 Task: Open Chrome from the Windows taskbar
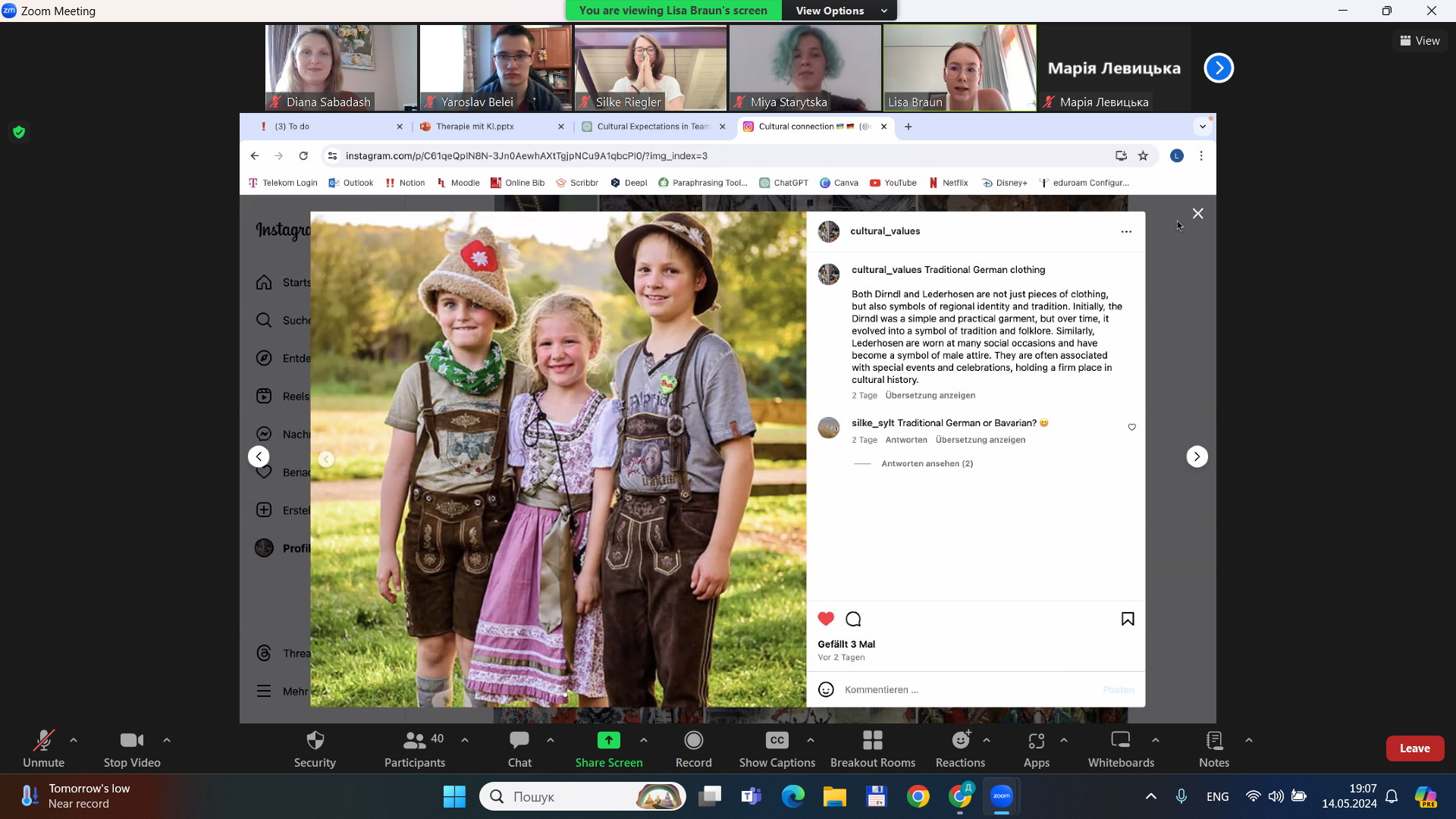[918, 796]
